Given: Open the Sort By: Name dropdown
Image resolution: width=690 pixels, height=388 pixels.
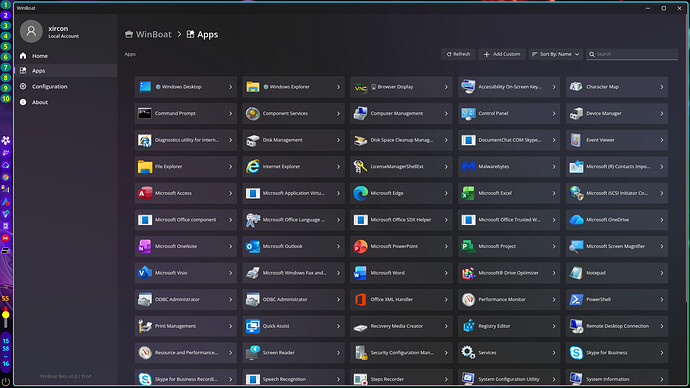Looking at the screenshot, I should (556, 54).
